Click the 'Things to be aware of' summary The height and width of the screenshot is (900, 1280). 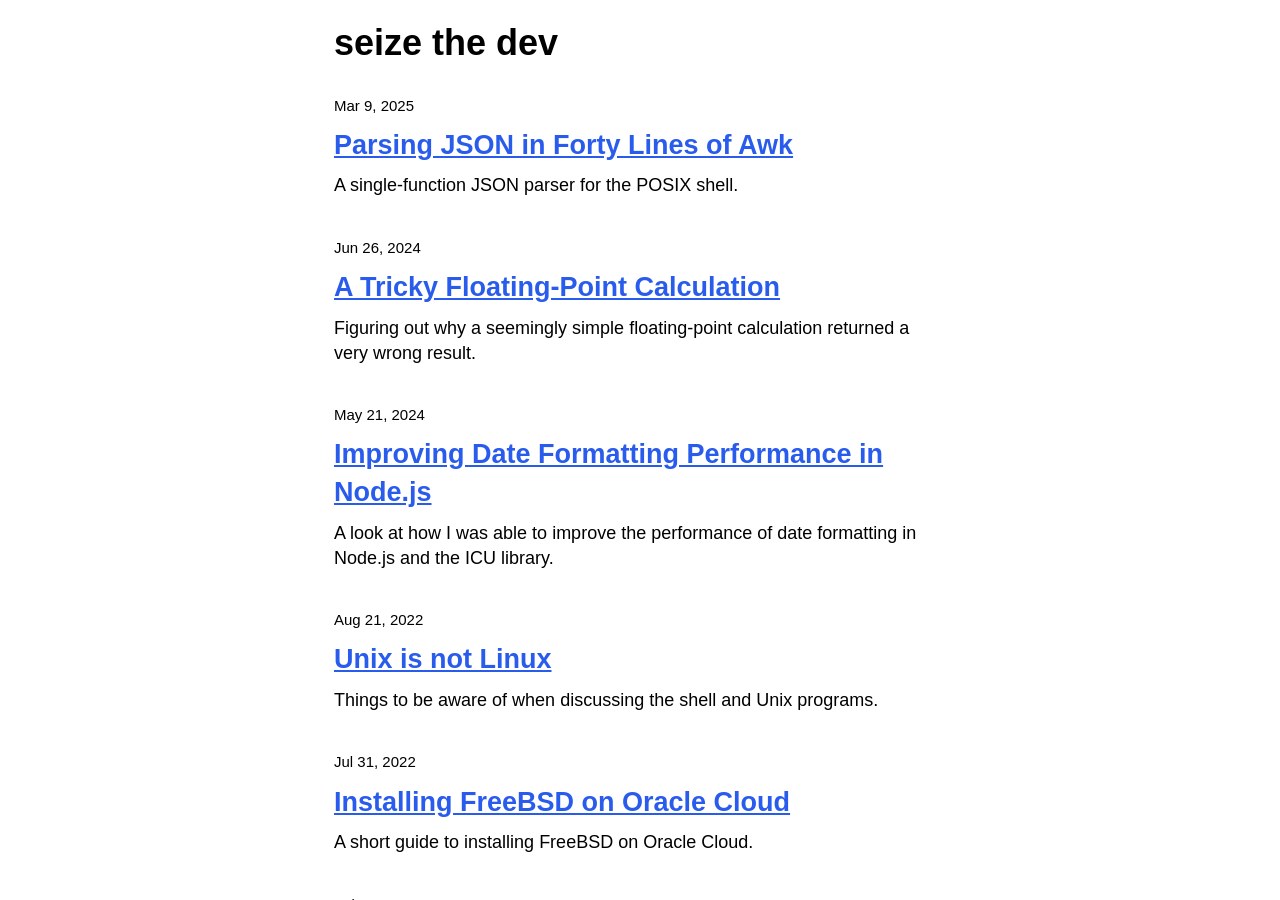coord(605,700)
